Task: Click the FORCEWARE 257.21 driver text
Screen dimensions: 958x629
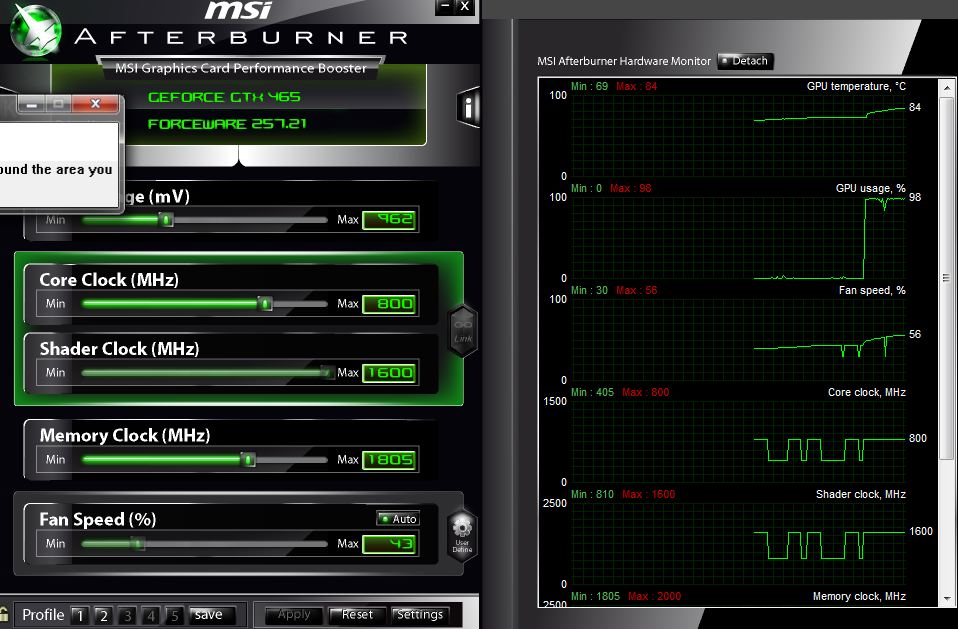Action: 227,124
